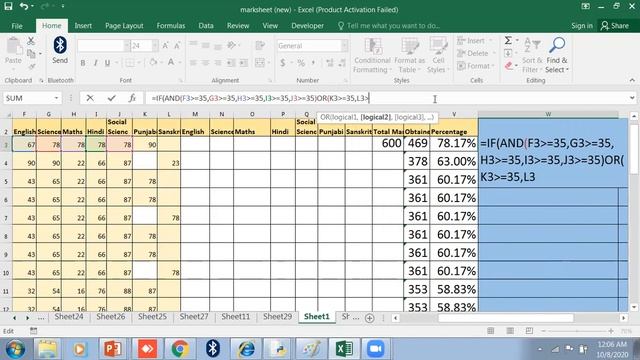Open the font name dropdown

pos(127,46)
